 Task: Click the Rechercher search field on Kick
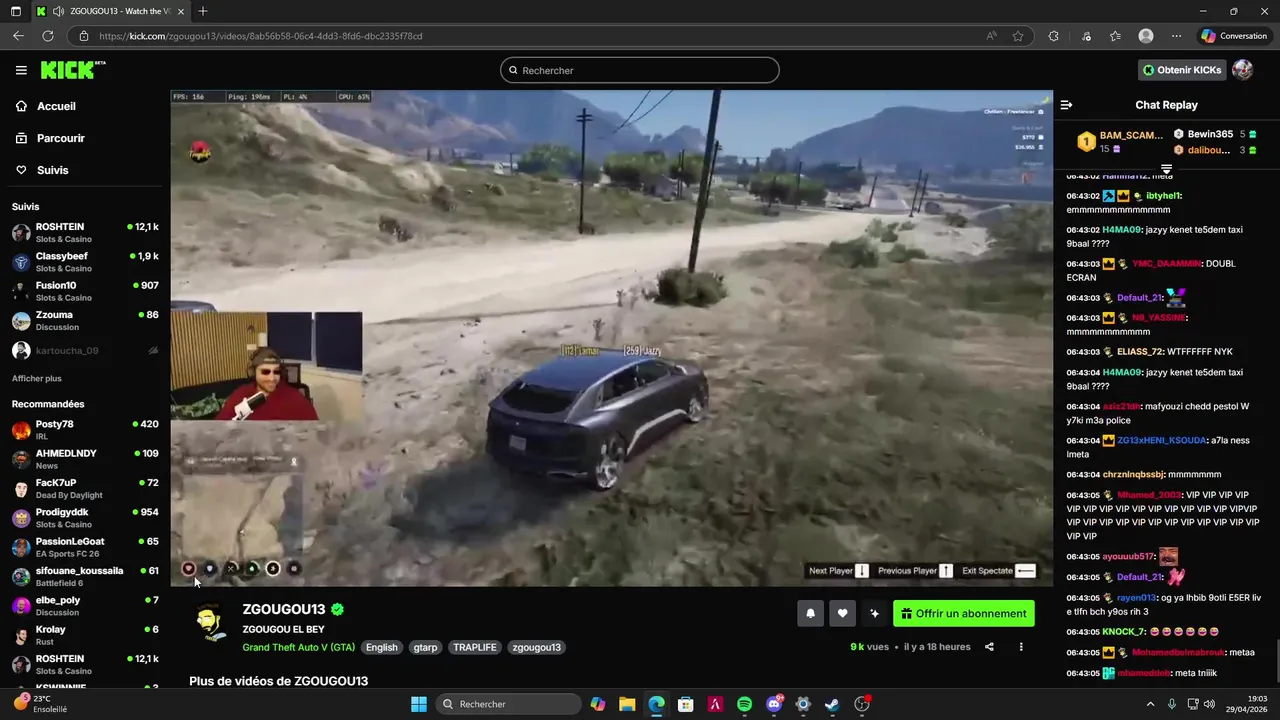640,70
